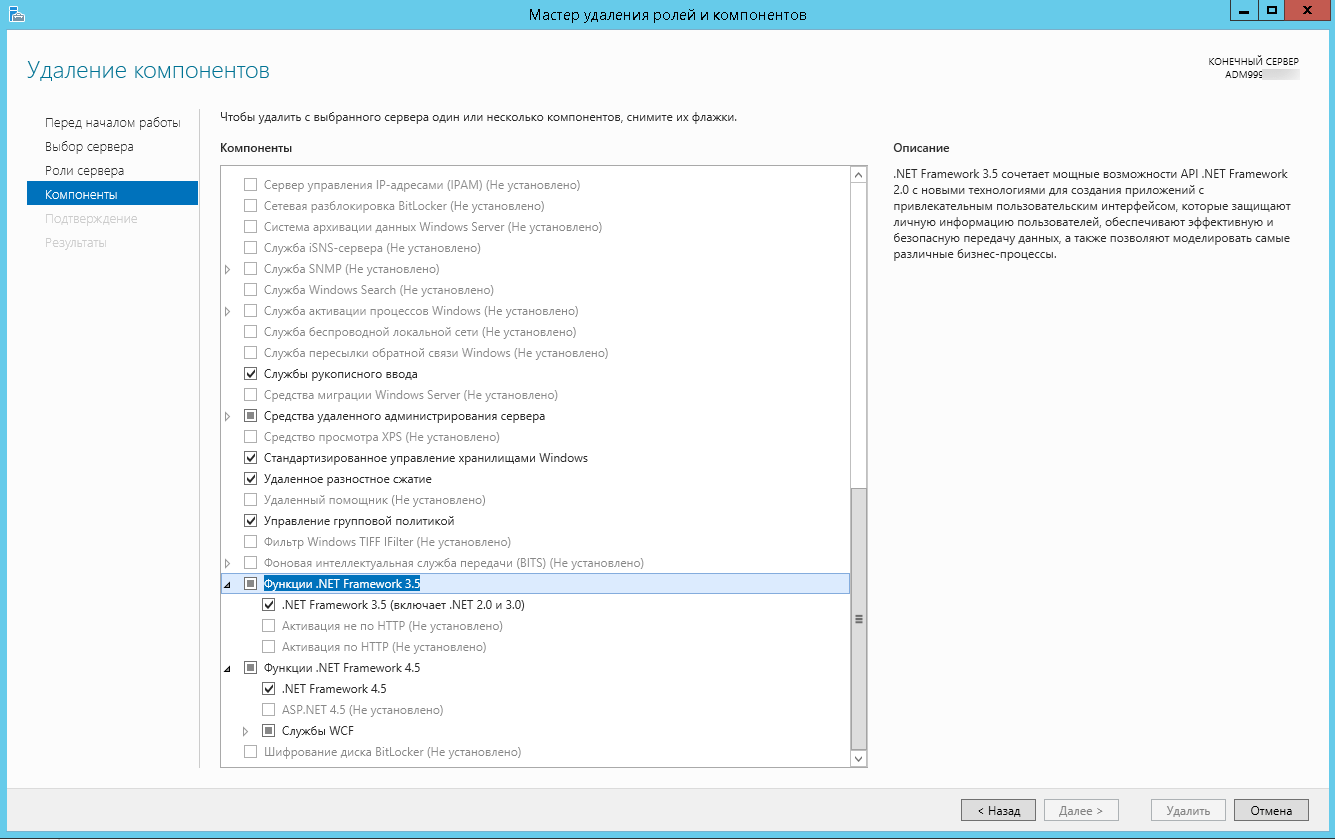1335x840 pixels.
Task: Click the components list scroll up arrow
Action: [x=858, y=175]
